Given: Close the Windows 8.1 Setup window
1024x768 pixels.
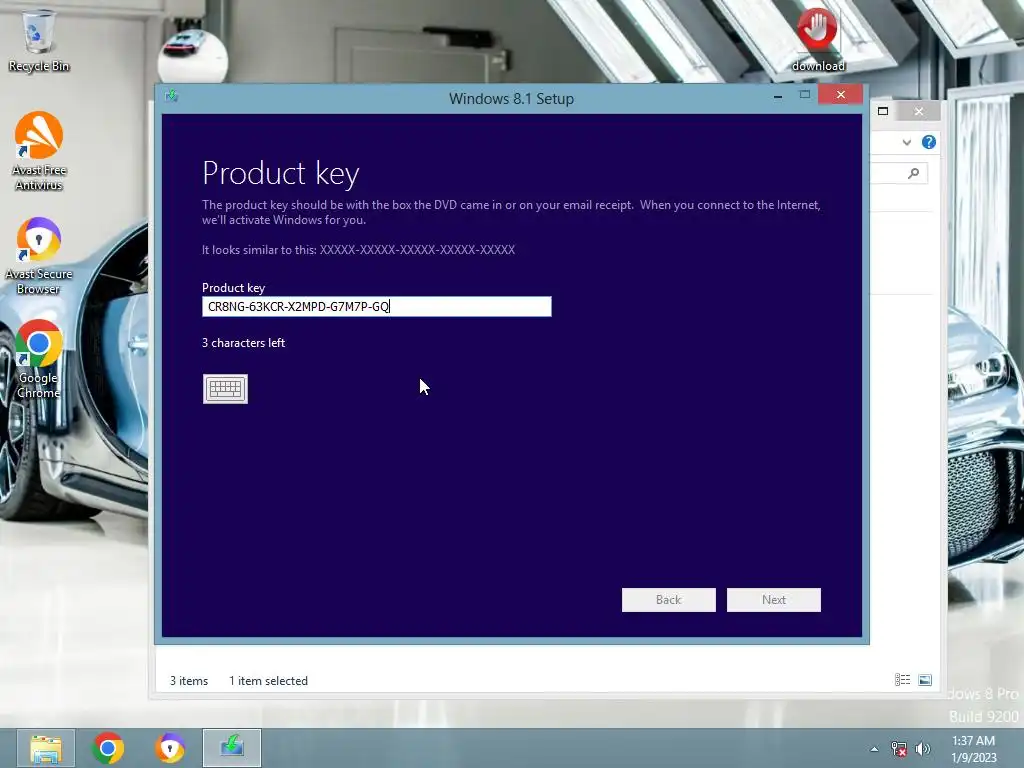Looking at the screenshot, I should [x=840, y=95].
